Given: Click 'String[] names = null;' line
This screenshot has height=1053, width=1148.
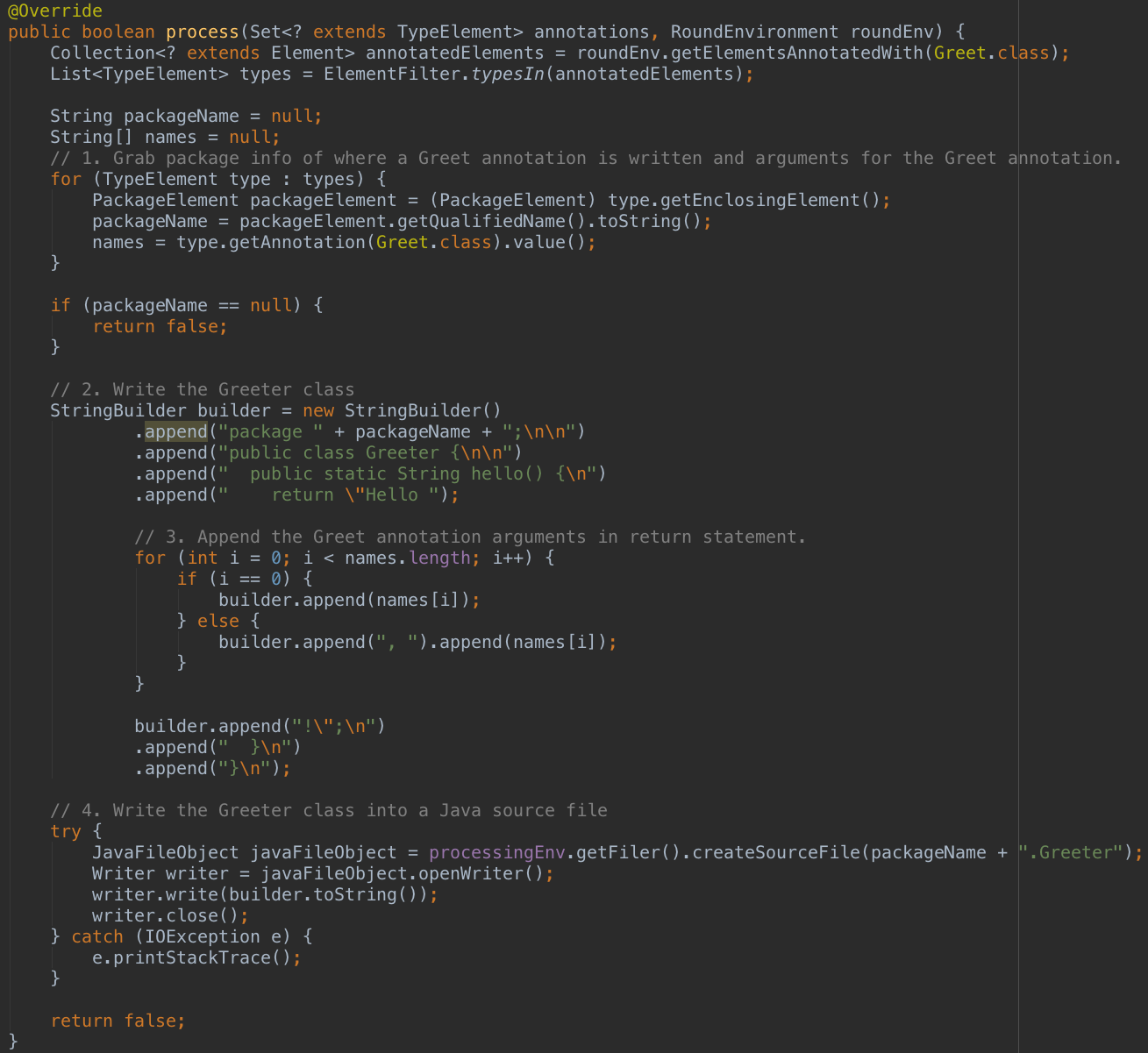Looking at the screenshot, I should (x=166, y=138).
